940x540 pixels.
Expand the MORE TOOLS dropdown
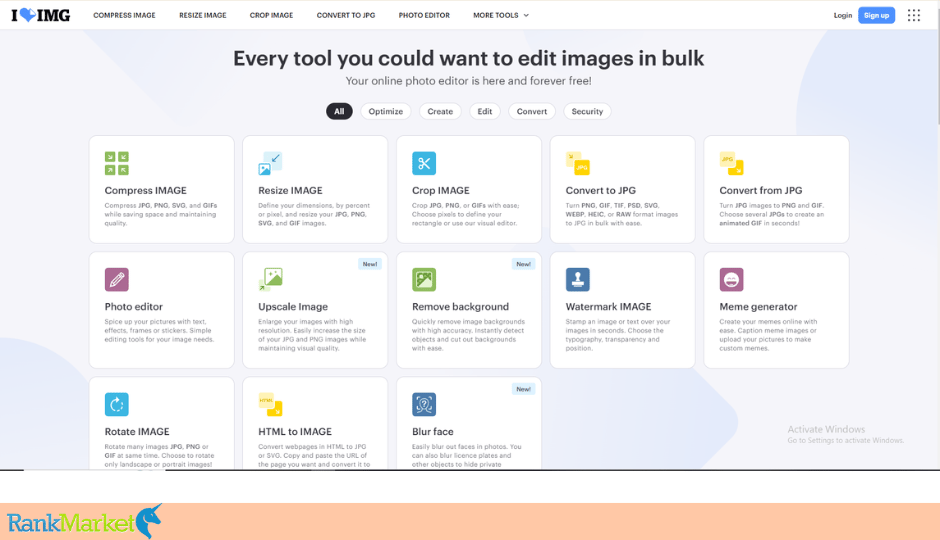(501, 16)
